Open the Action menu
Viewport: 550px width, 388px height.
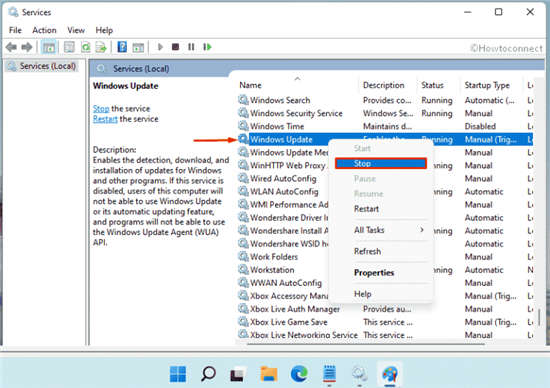coord(44,30)
